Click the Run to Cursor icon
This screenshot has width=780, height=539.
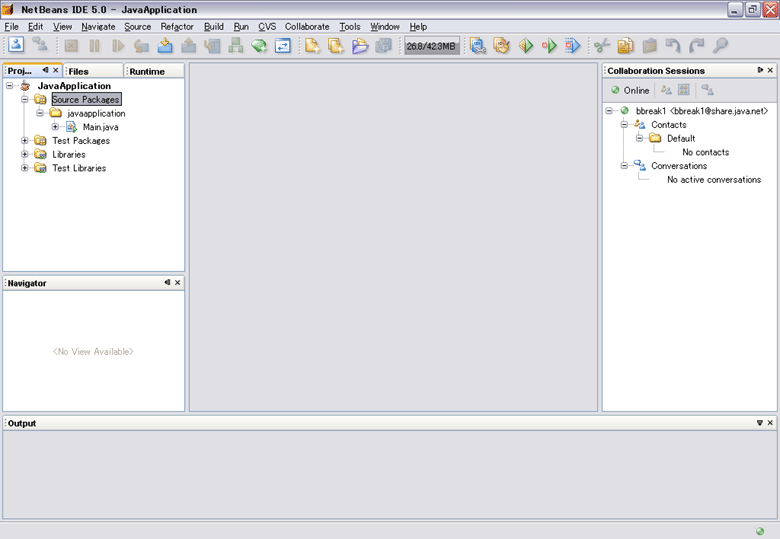[x=212, y=46]
